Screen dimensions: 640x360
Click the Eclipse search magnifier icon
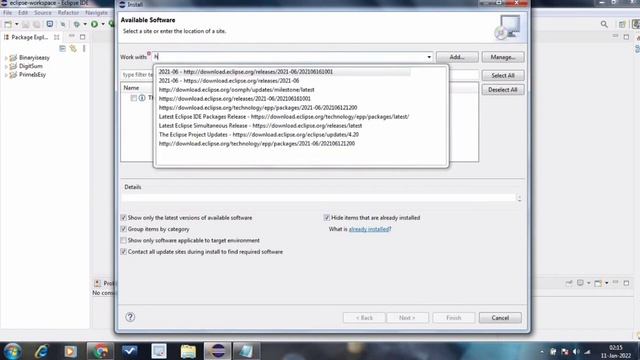click(x=604, y=24)
